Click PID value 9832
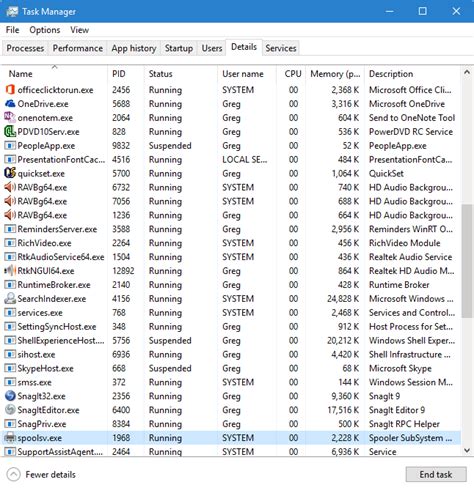Image resolution: width=474 pixels, height=493 pixels. 121,146
